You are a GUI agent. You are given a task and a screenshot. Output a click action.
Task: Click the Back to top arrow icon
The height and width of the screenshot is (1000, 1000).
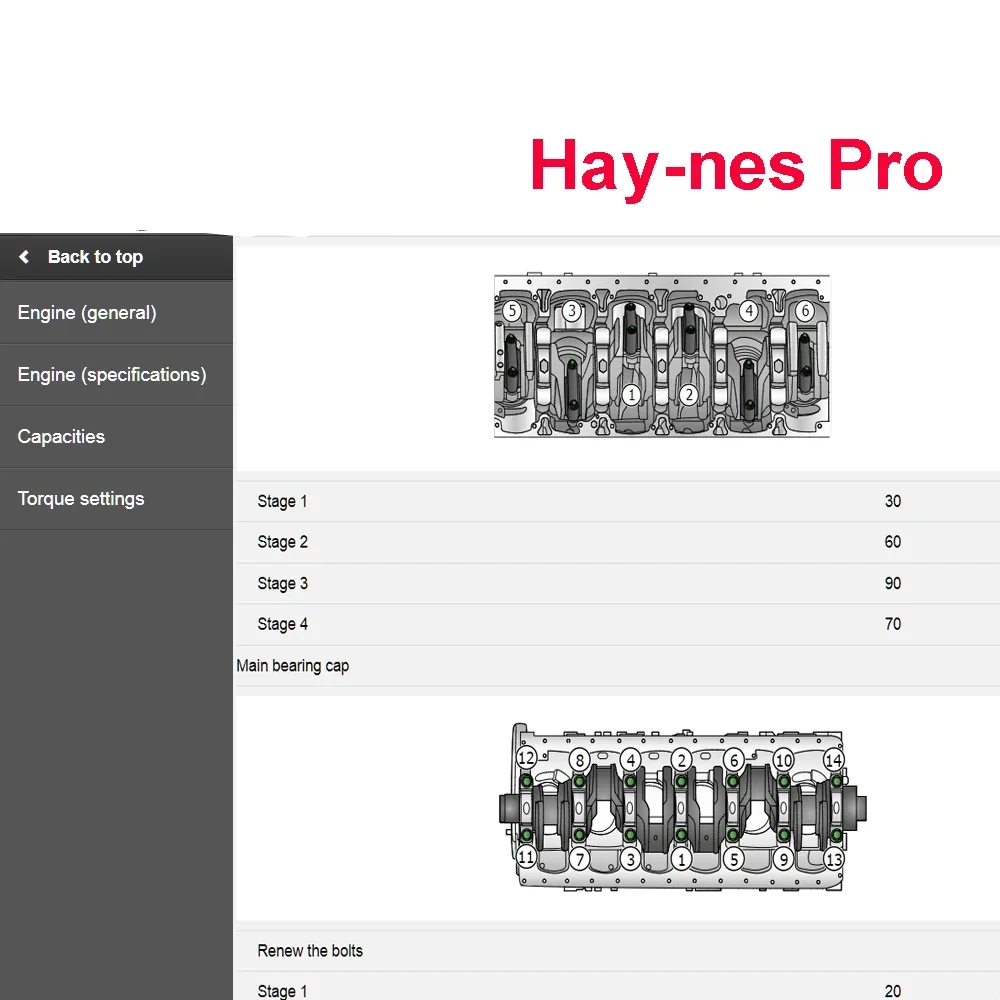[24, 257]
